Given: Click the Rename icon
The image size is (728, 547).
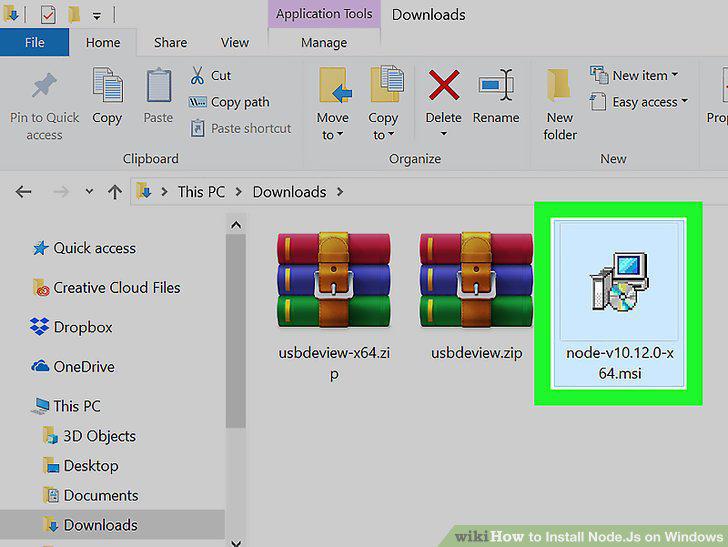Looking at the screenshot, I should pos(496,85).
